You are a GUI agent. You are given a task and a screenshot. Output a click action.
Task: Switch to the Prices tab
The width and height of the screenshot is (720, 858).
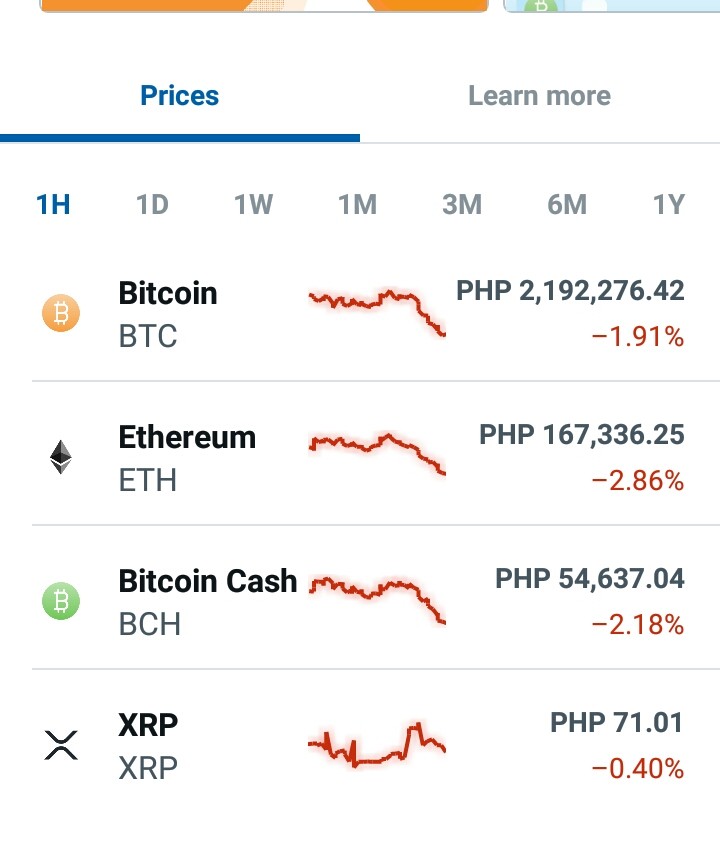(179, 96)
